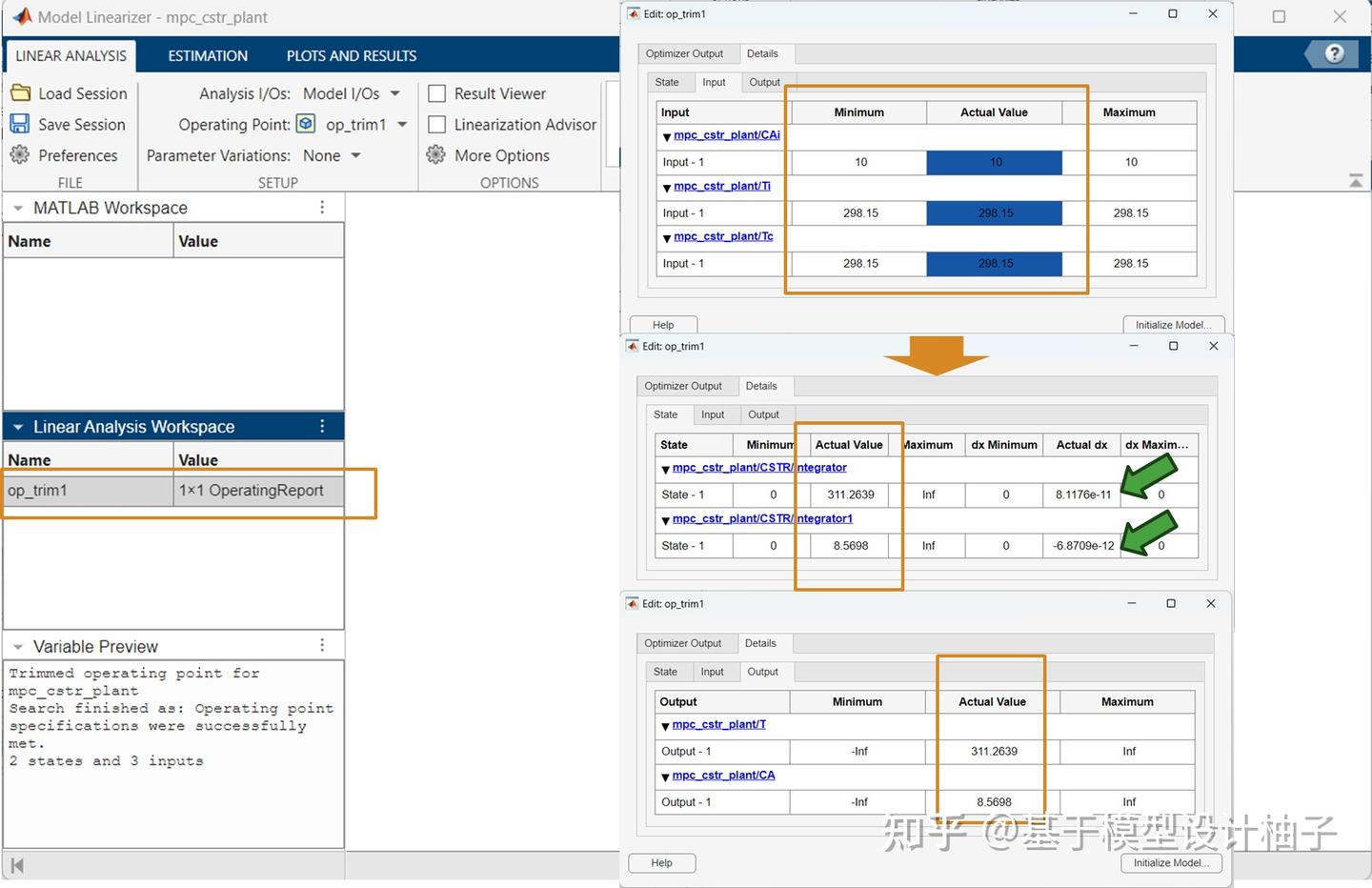Open the Load Session icon

[x=22, y=93]
